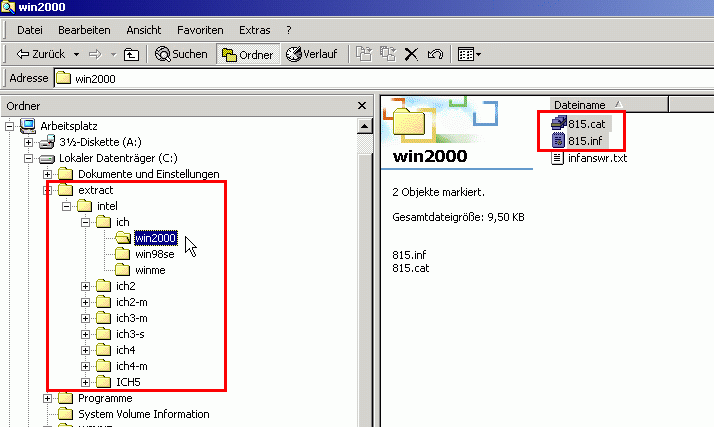The width and height of the screenshot is (714, 427).
Task: Open the forward history dropdown arrow
Action: tap(113, 54)
